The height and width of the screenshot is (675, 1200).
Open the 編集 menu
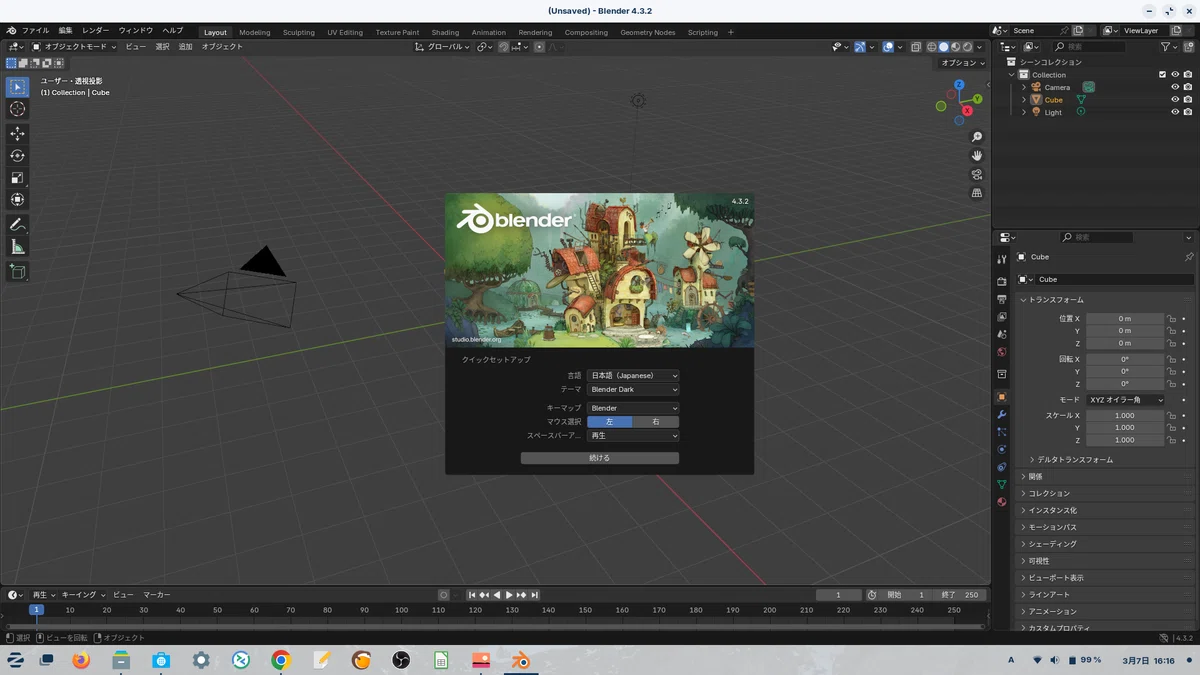(65, 31)
